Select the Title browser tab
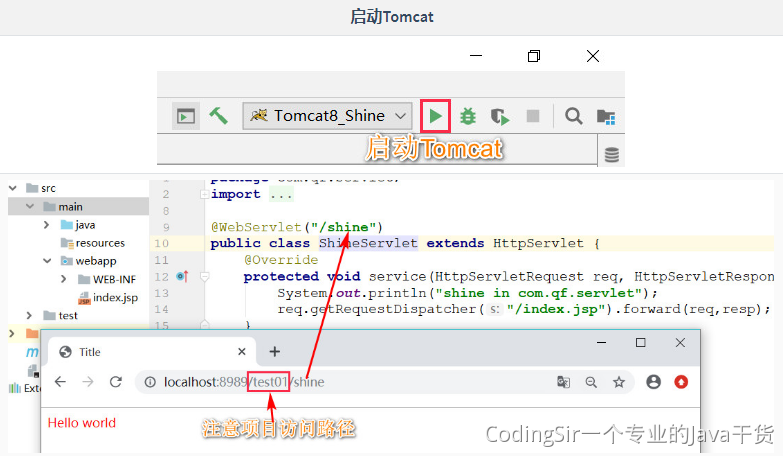The image size is (783, 456). pyautogui.click(x=152, y=352)
